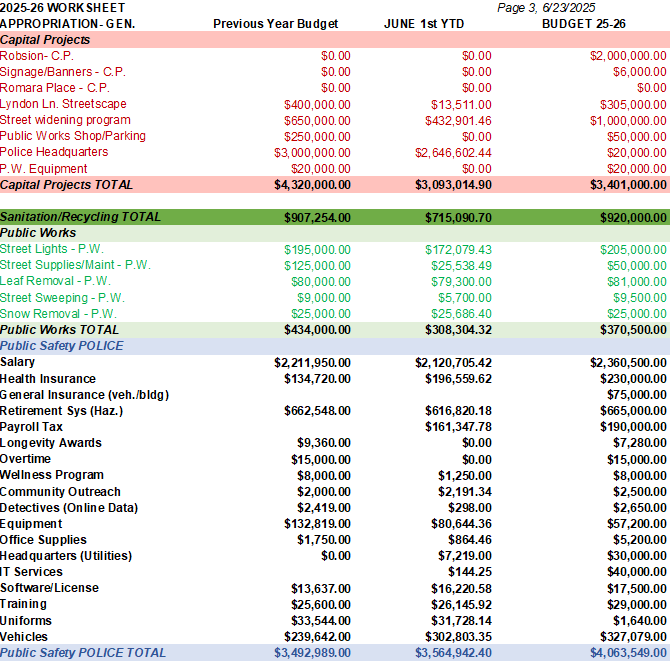The image size is (670, 662).
Task: Click the 'Street widening program' label
Action: point(65,120)
